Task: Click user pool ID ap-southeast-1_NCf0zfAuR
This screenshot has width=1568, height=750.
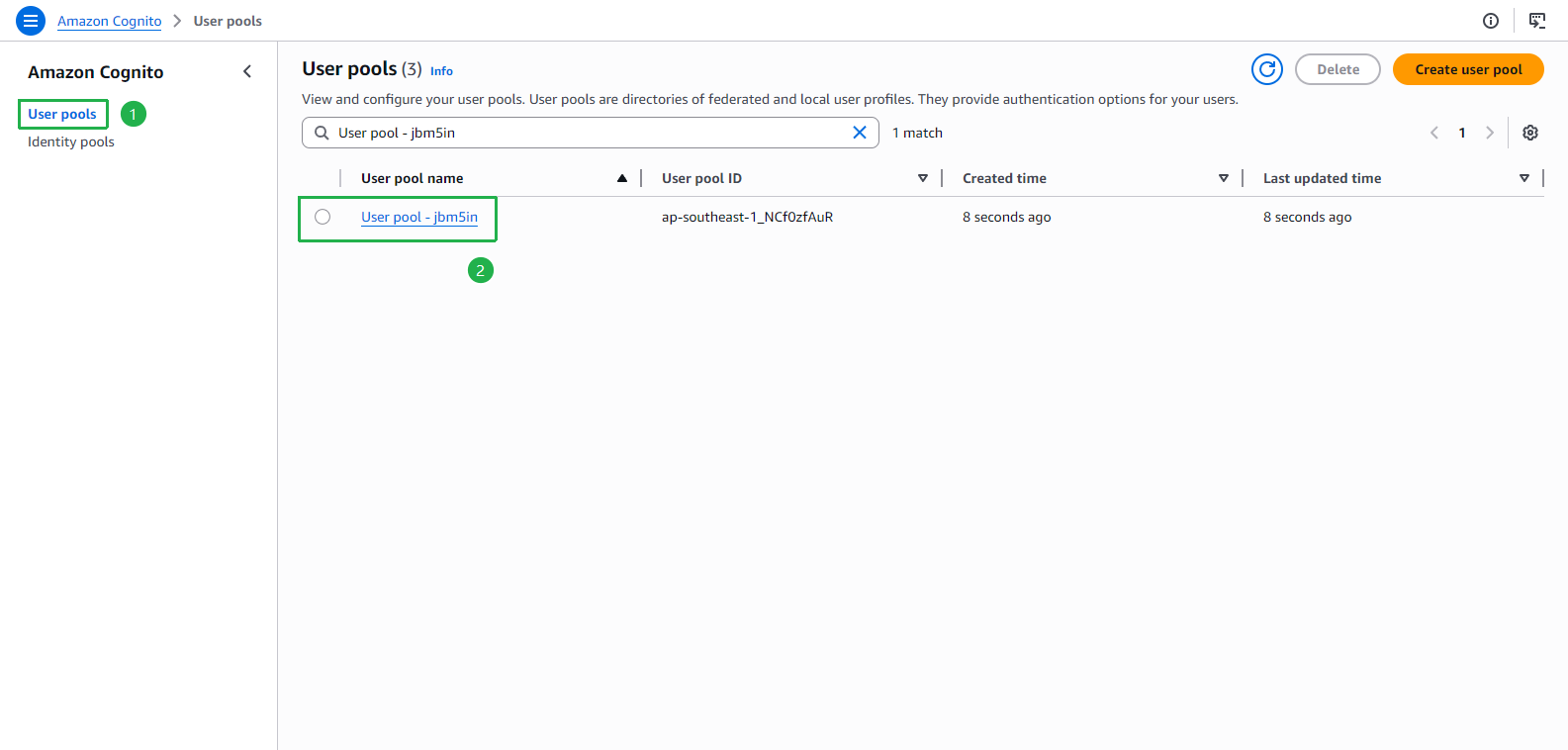Action: point(748,217)
